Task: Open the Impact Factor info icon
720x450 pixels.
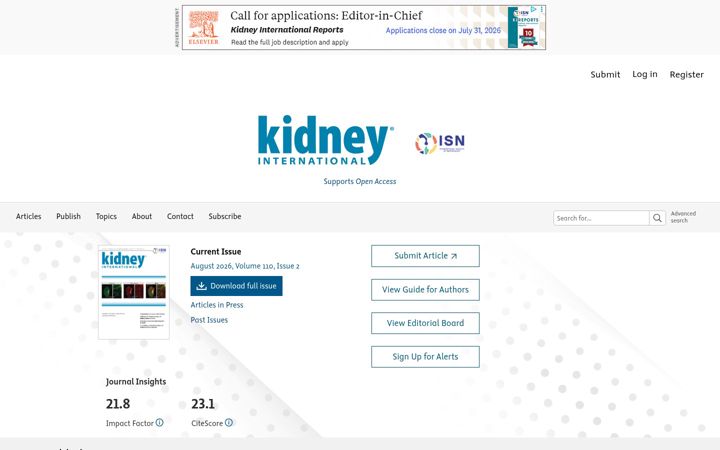Action: click(x=159, y=422)
